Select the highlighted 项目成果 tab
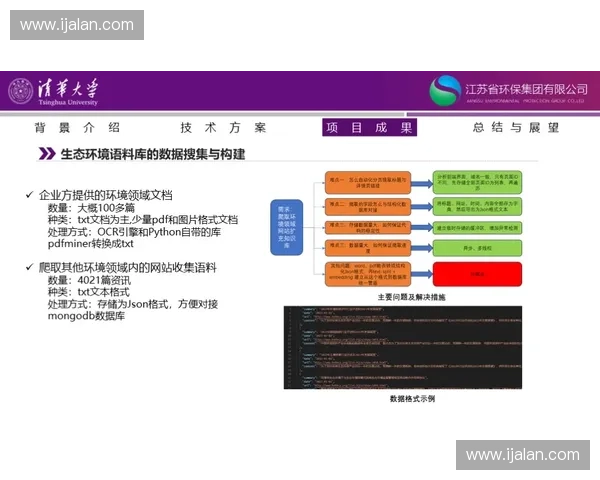The height and width of the screenshot is (480, 600). (369, 127)
